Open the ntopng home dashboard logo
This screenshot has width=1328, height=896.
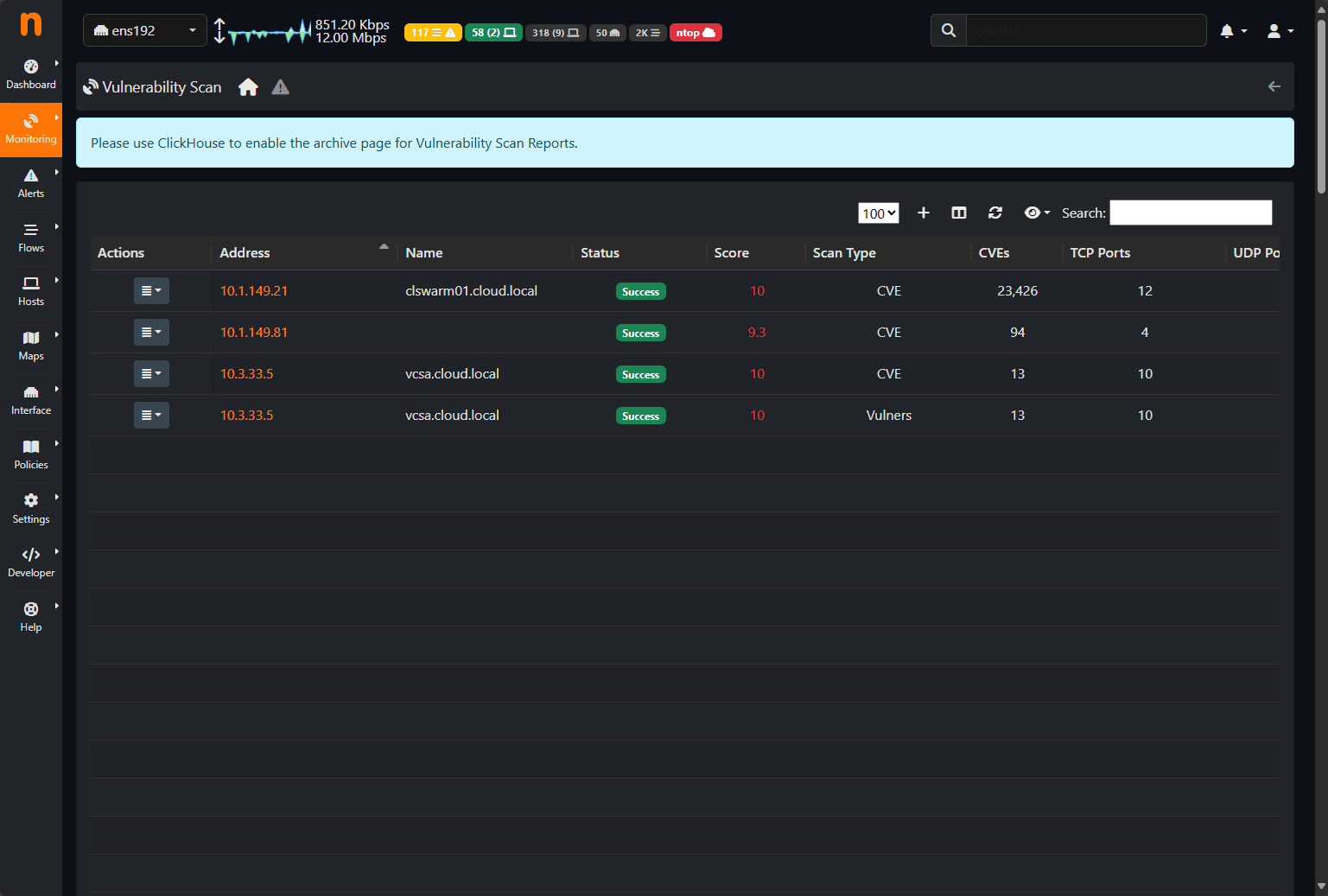pos(31,25)
